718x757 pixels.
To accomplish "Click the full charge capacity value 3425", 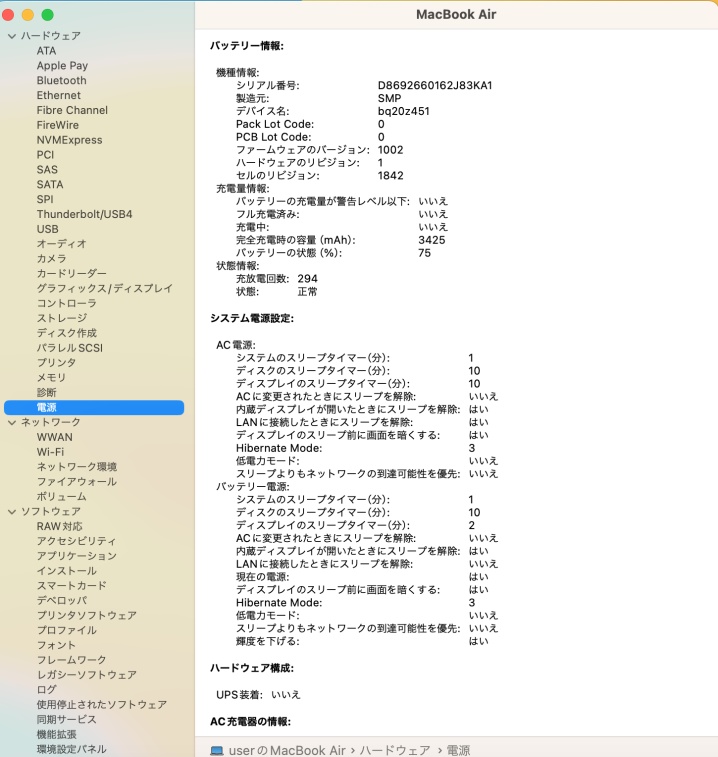I will (432, 240).
